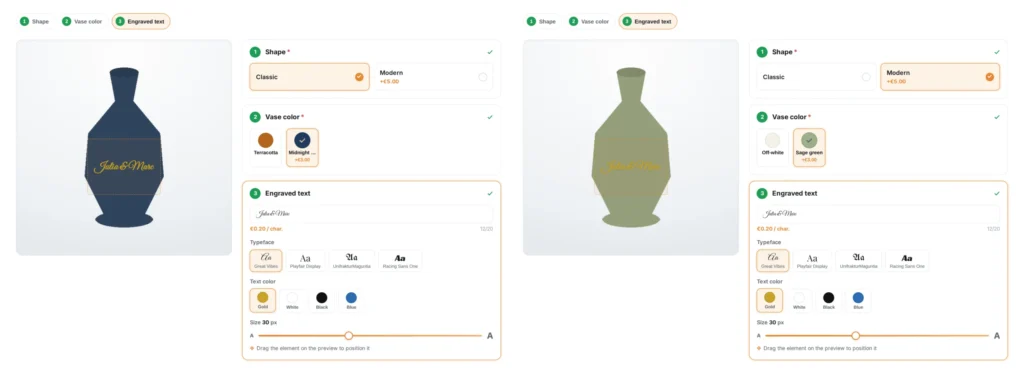Screen dimensions: 1024x376
Task: Click small A icon of left size slider
Action: 252,336
